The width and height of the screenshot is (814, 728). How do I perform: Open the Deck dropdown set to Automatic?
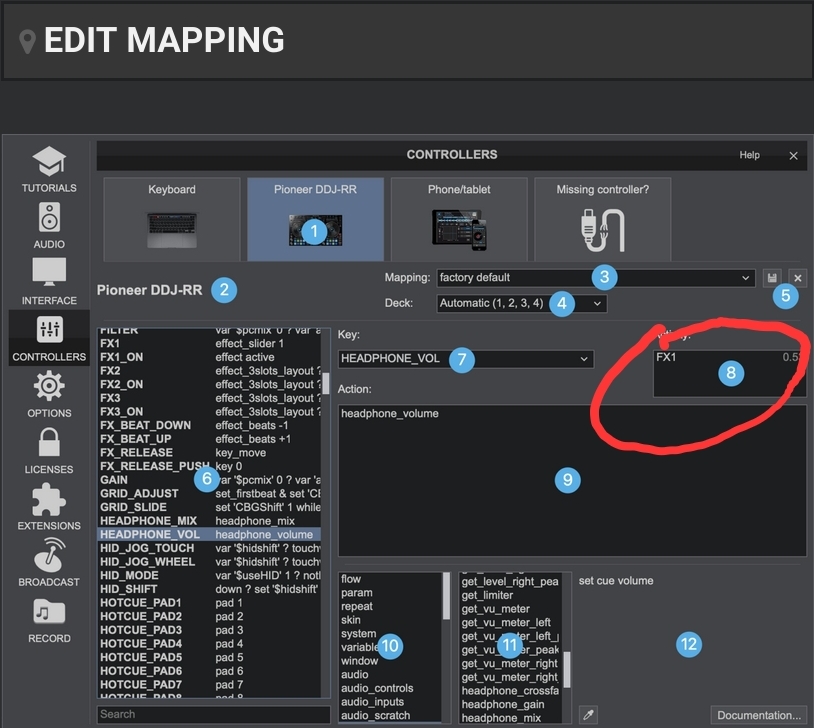point(522,303)
